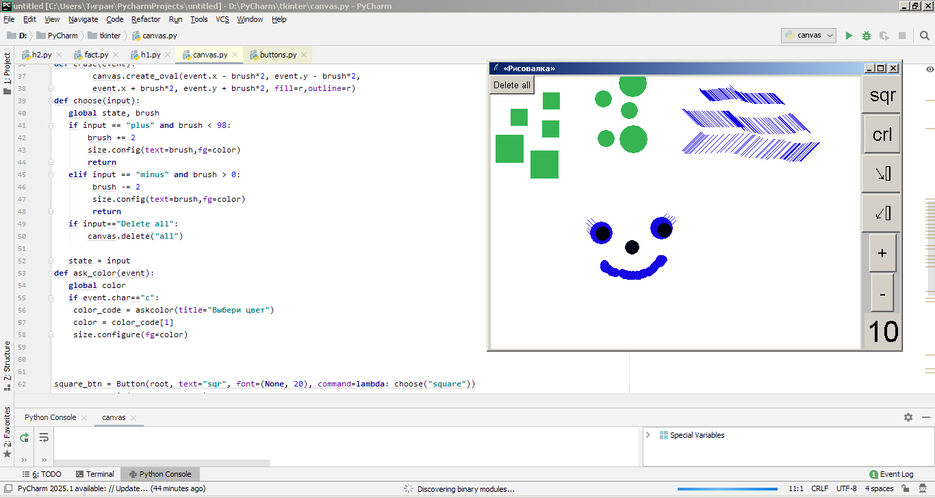The width and height of the screenshot is (935, 498).
Task: Click Delete all button in Рисовалка window
Action: 512,85
